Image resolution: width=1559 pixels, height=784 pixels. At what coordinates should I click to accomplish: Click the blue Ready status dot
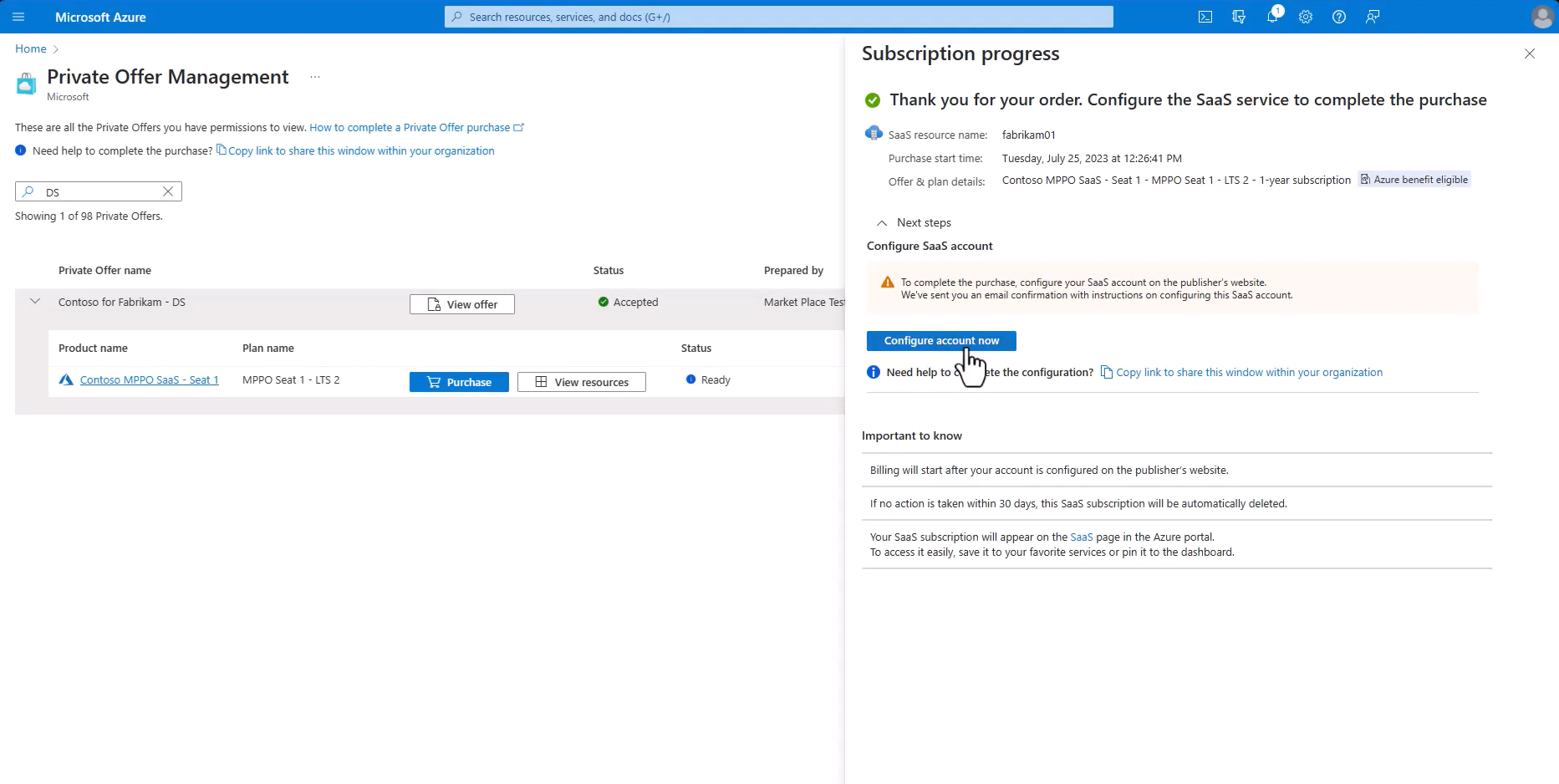[691, 379]
